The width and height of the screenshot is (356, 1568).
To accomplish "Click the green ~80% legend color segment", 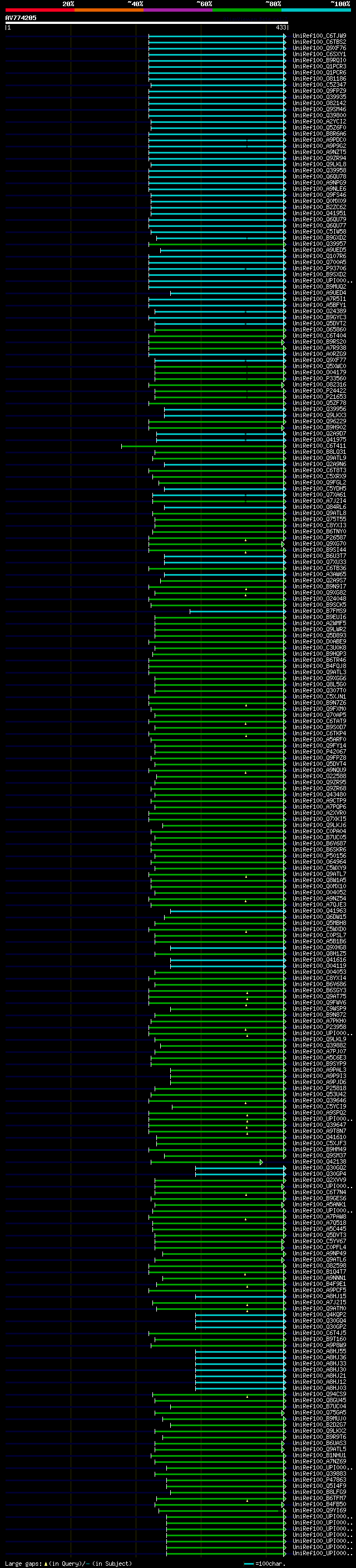I will [x=247, y=10].
